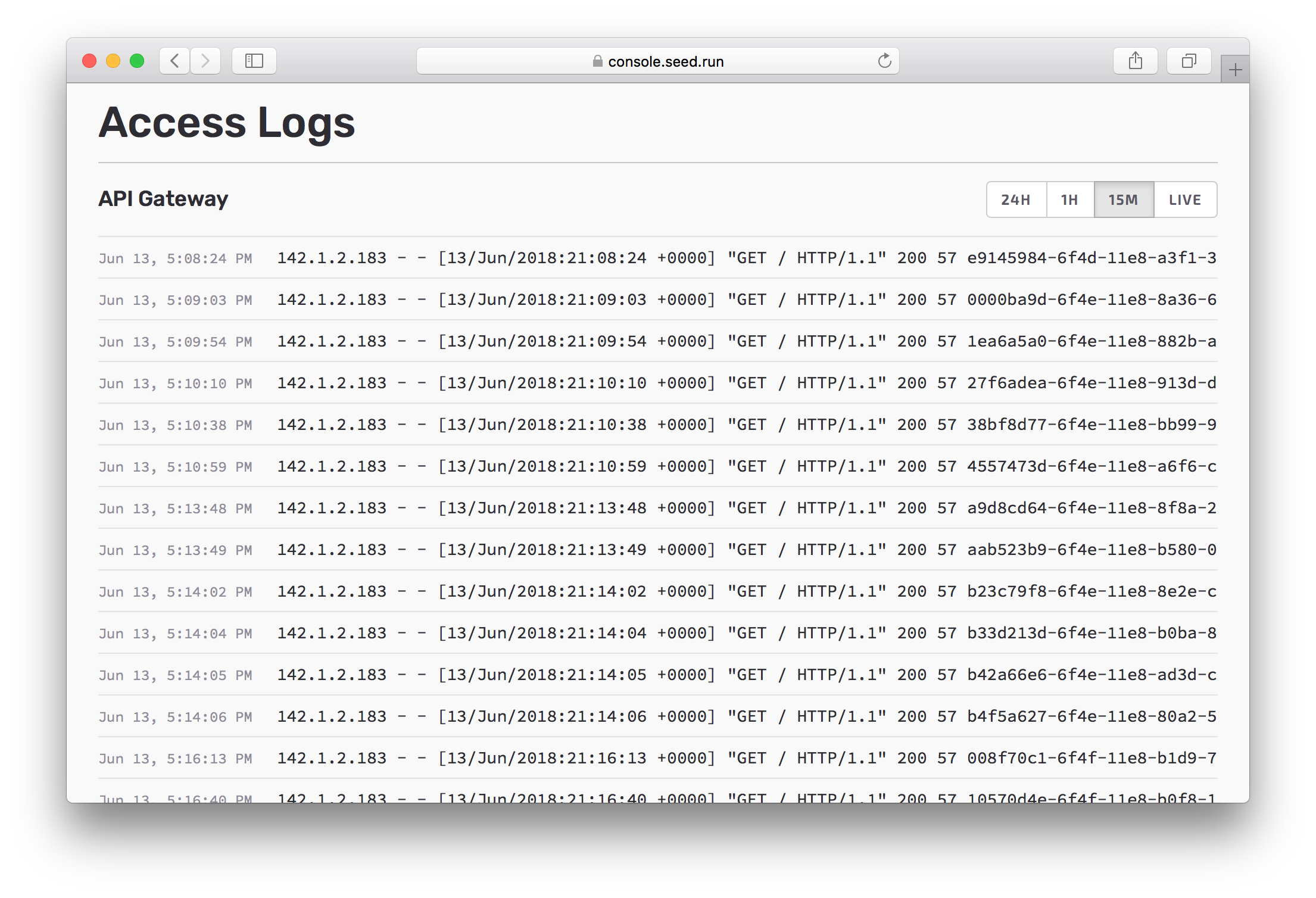
Task: Click the lock icon in address bar
Action: (x=597, y=61)
